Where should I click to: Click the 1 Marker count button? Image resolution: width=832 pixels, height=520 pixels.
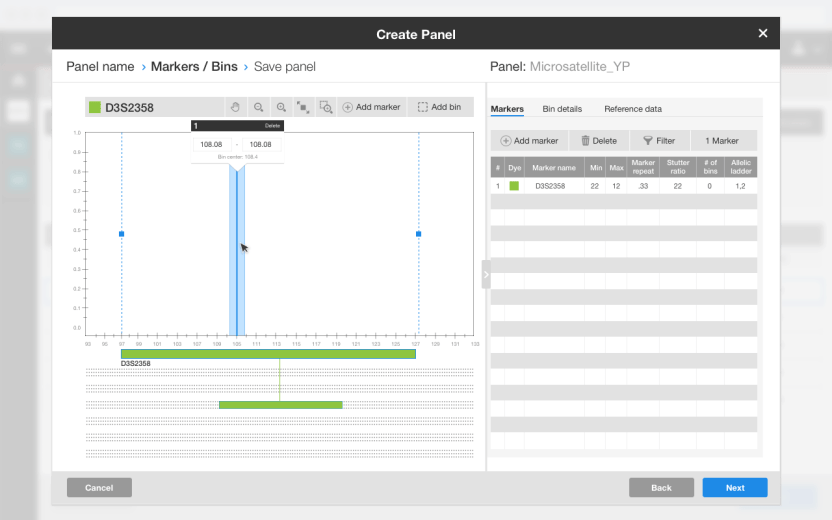coord(722,141)
